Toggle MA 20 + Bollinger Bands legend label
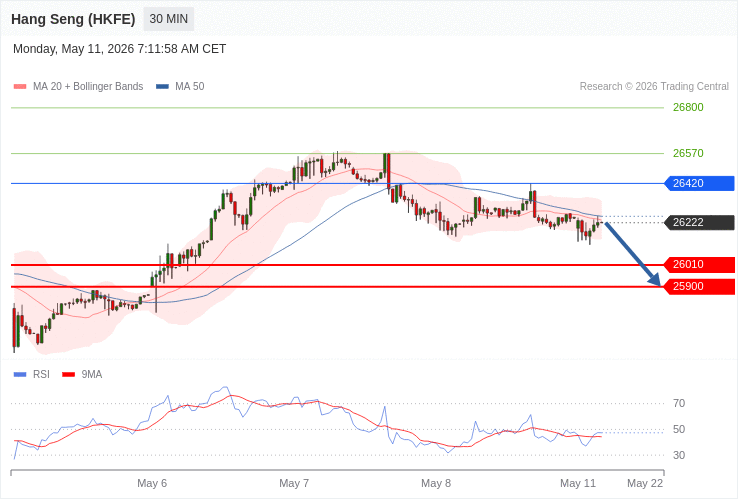The image size is (738, 500). pyautogui.click(x=88, y=87)
